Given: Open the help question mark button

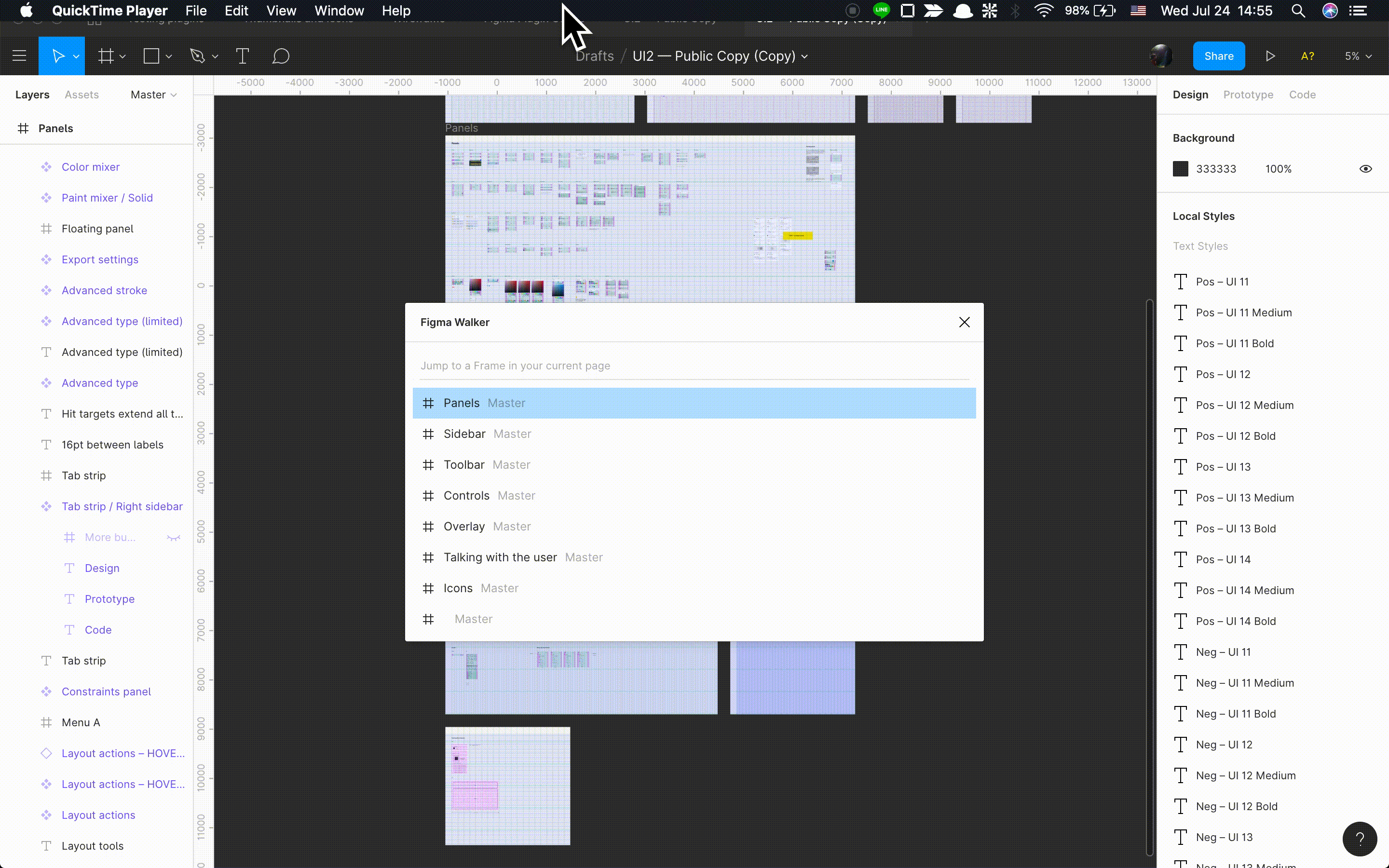Looking at the screenshot, I should (1359, 839).
